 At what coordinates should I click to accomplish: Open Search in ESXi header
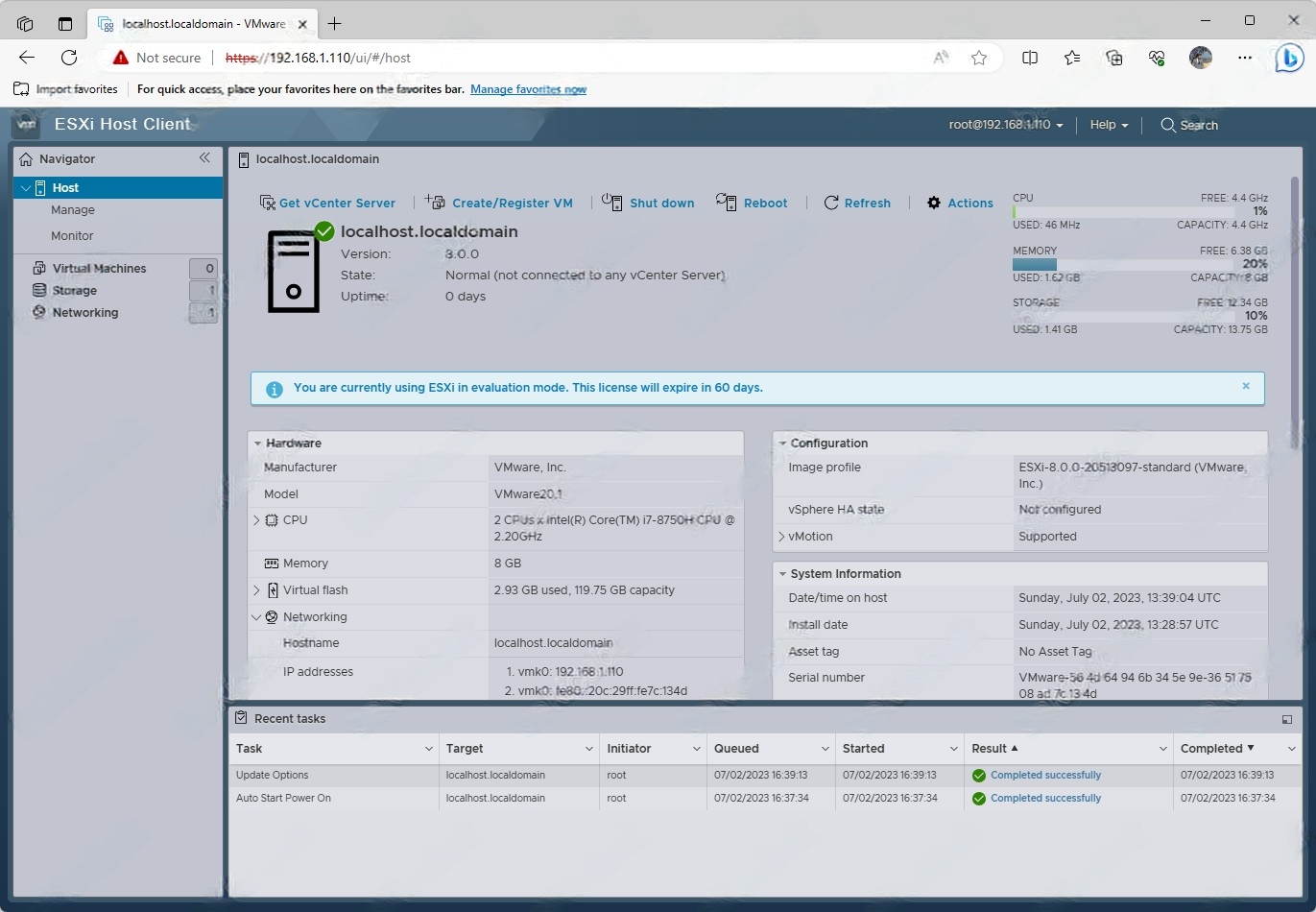(x=1189, y=125)
